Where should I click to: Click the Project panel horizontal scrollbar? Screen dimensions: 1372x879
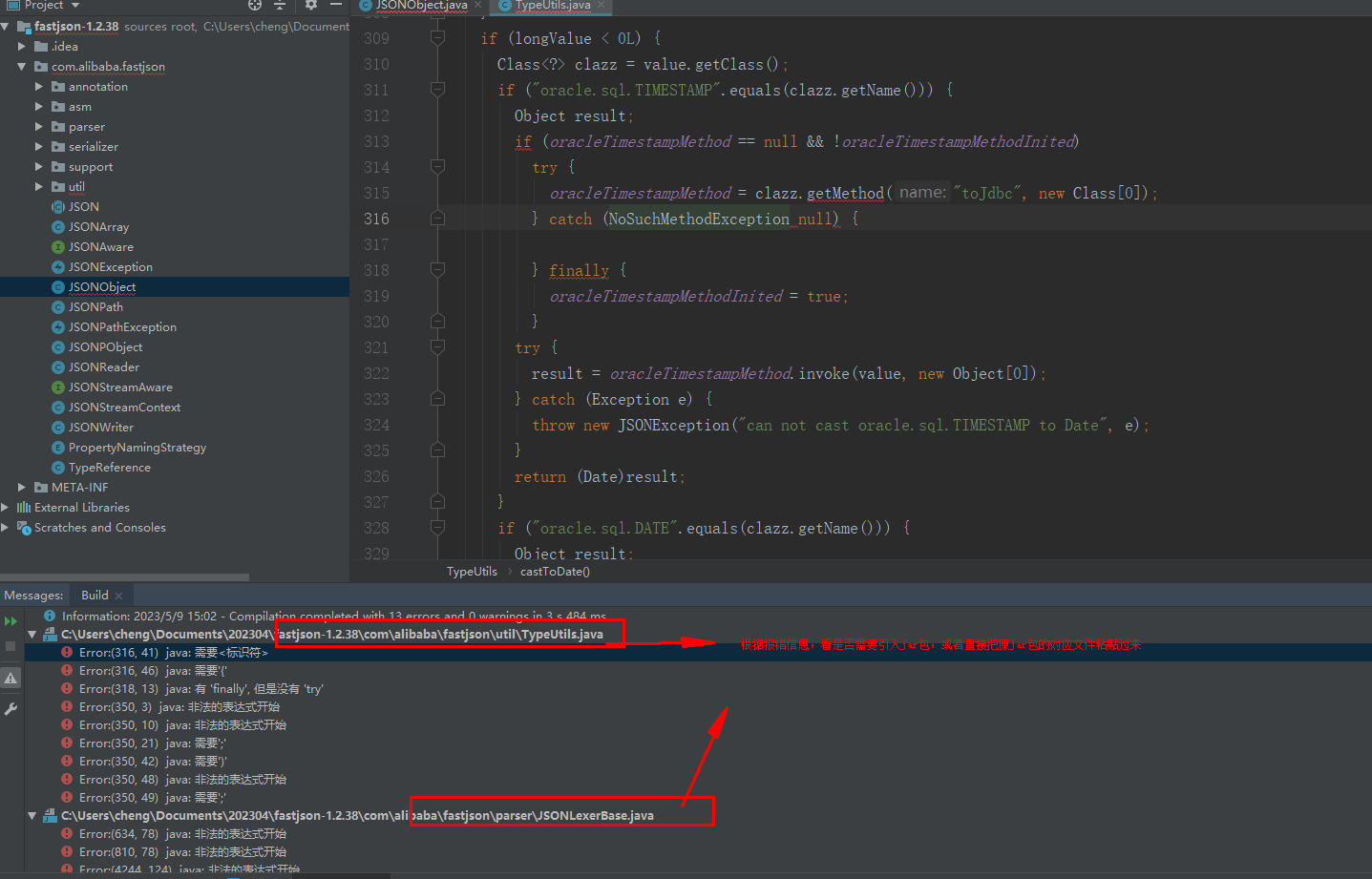point(124,577)
